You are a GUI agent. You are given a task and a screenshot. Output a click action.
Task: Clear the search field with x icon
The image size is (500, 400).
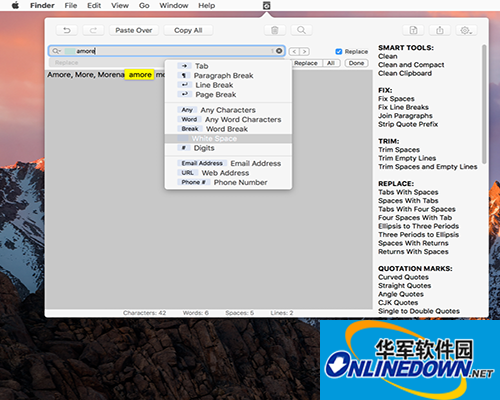(279, 51)
